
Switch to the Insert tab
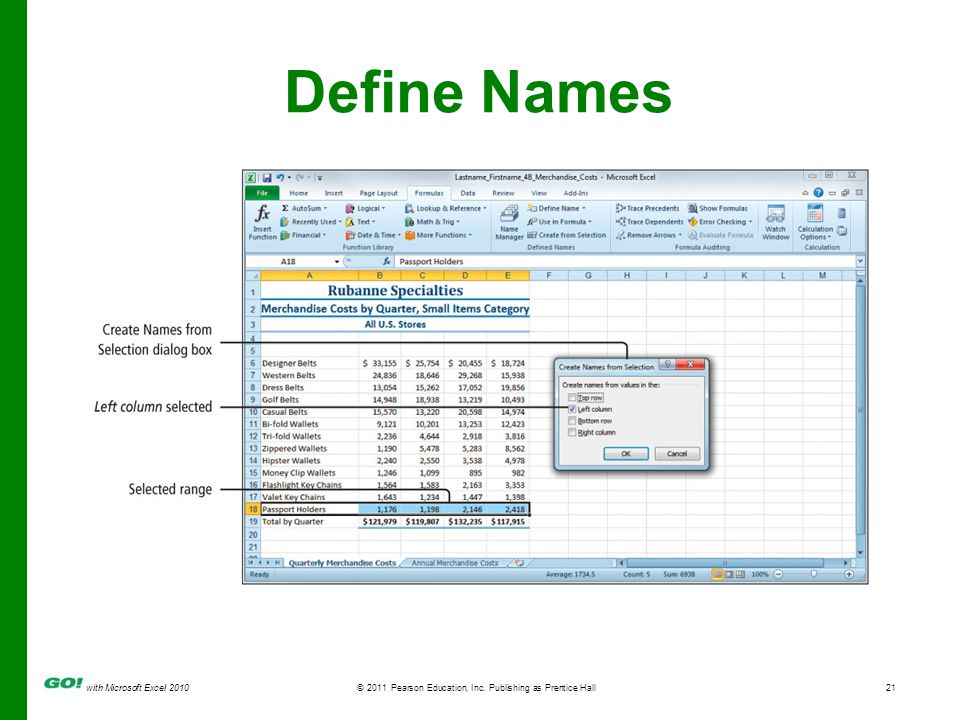pyautogui.click(x=334, y=193)
